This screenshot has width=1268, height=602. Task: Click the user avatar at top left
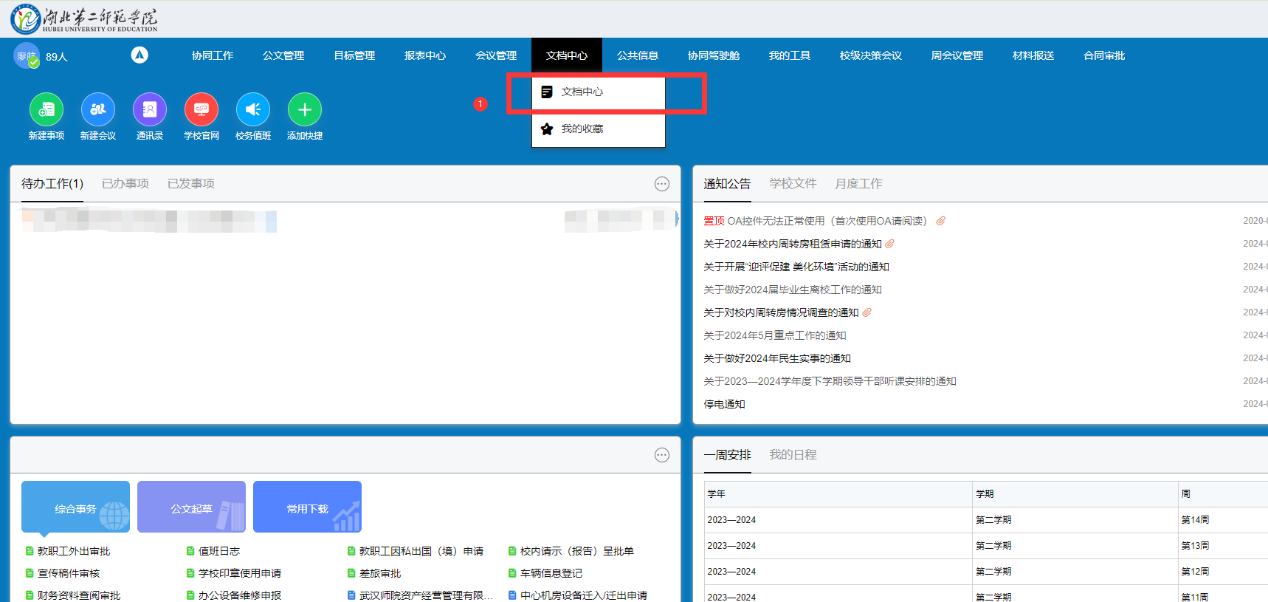click(x=25, y=56)
